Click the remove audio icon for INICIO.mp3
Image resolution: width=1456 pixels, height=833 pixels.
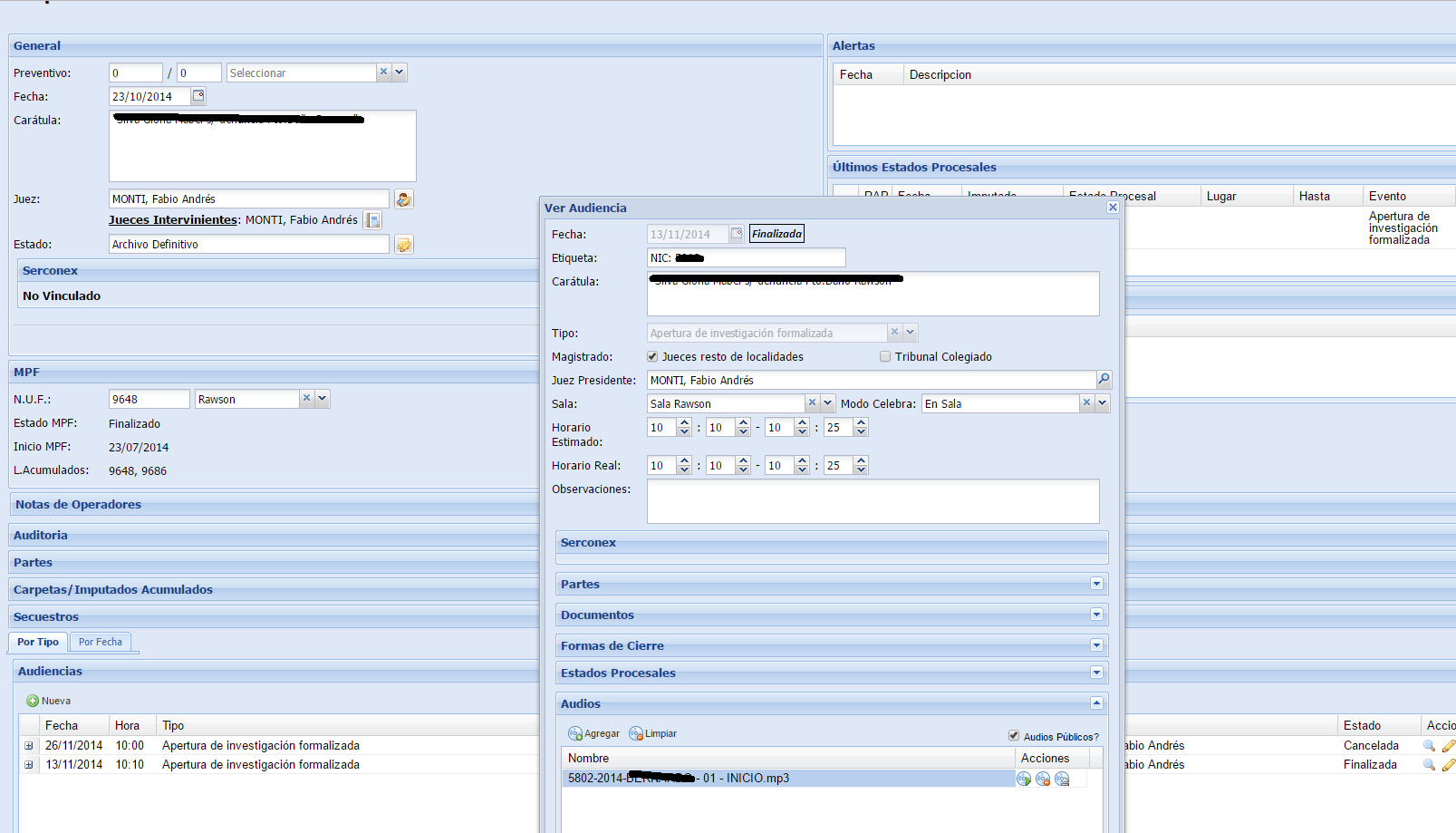click(1043, 779)
